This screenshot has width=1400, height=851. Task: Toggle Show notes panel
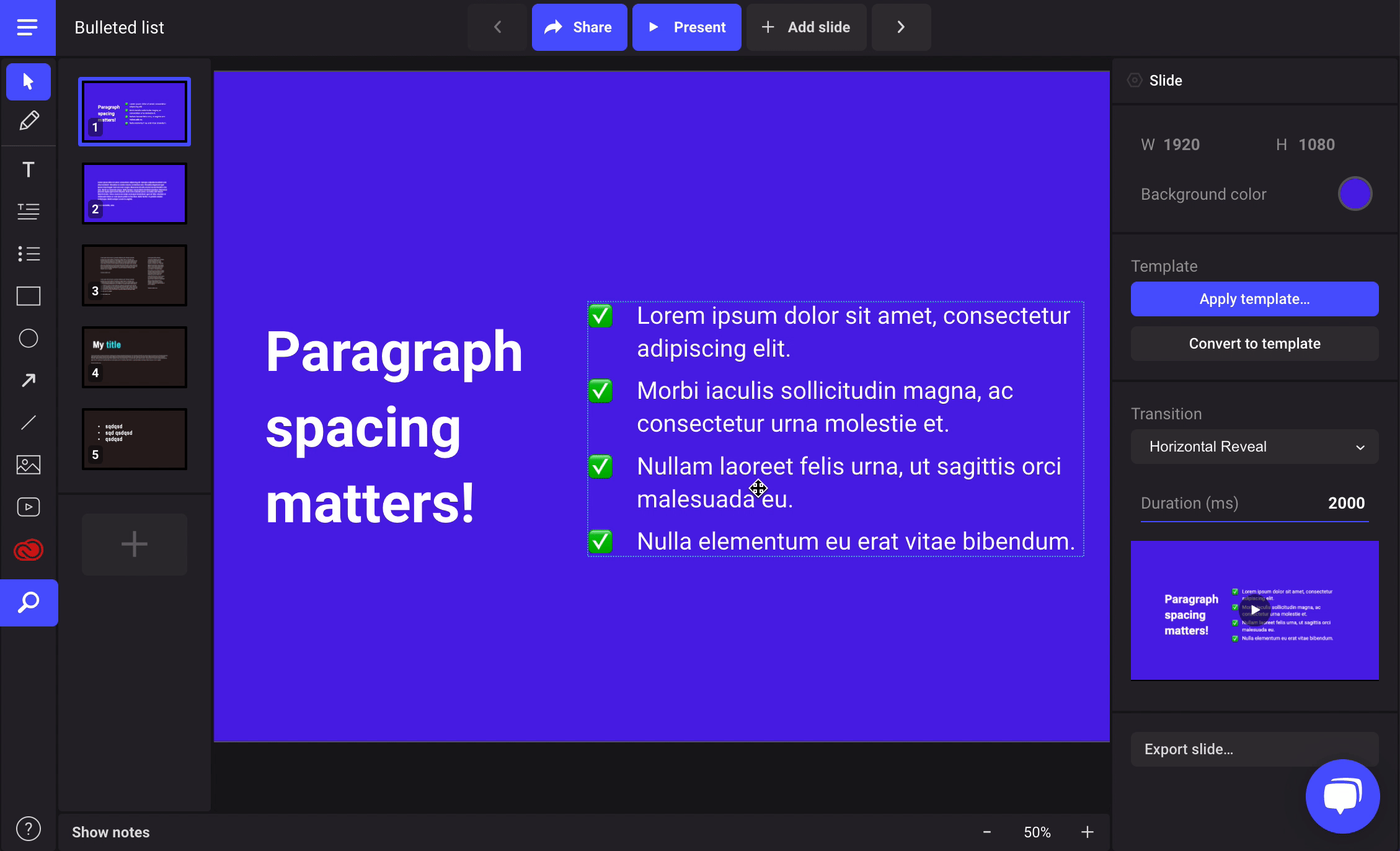pyautogui.click(x=110, y=832)
